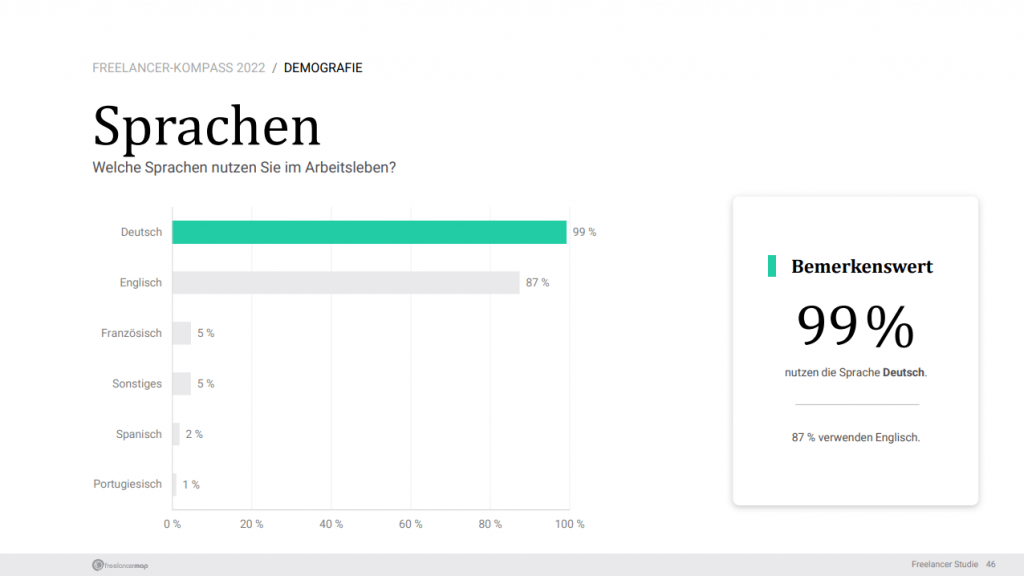The height and width of the screenshot is (576, 1024).
Task: Click the 87 % label next to Englisch bar
Action: click(x=537, y=282)
